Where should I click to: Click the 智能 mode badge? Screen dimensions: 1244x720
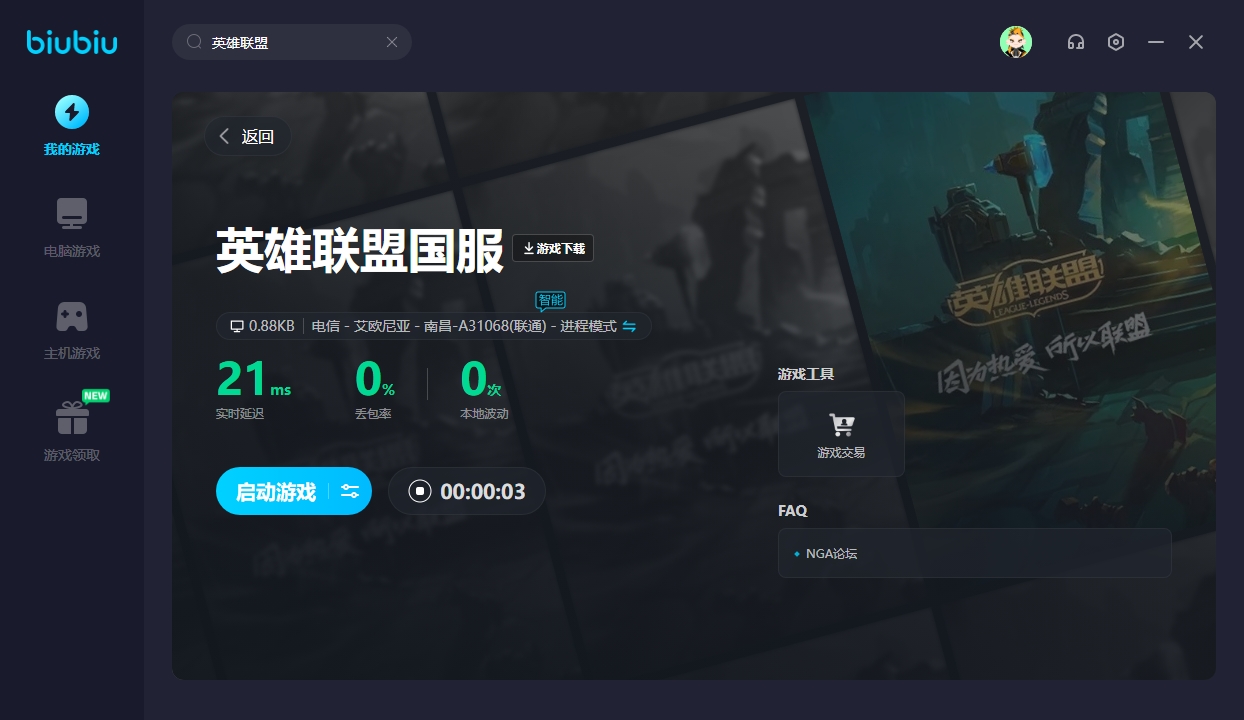[550, 300]
